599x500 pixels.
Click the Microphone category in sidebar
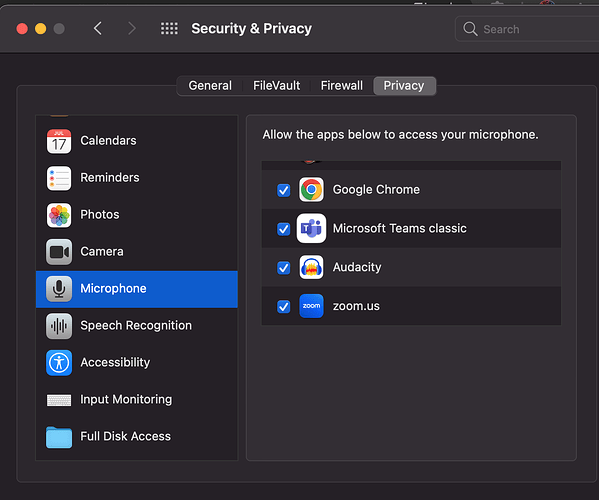click(137, 289)
